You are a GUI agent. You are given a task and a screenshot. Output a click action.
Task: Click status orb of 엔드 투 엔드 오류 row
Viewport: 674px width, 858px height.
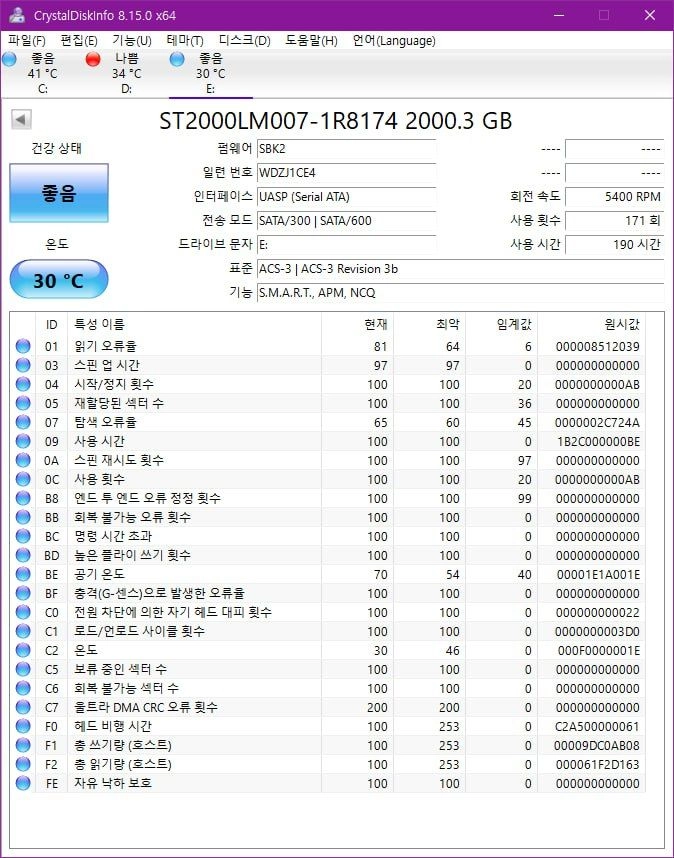point(23,498)
